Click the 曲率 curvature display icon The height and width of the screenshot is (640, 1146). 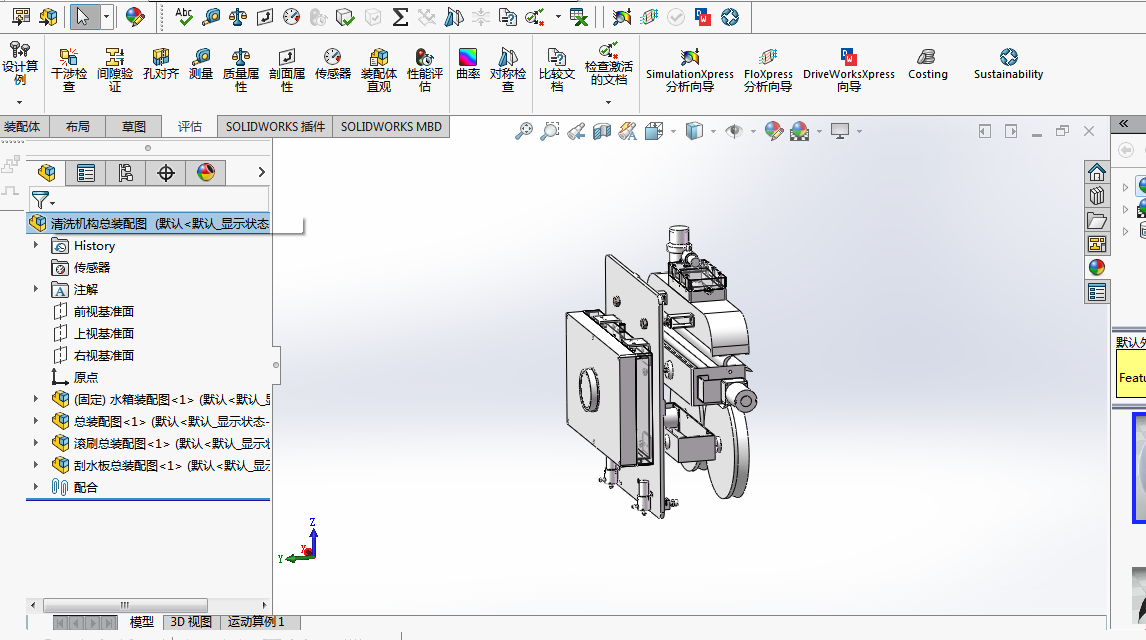468,64
